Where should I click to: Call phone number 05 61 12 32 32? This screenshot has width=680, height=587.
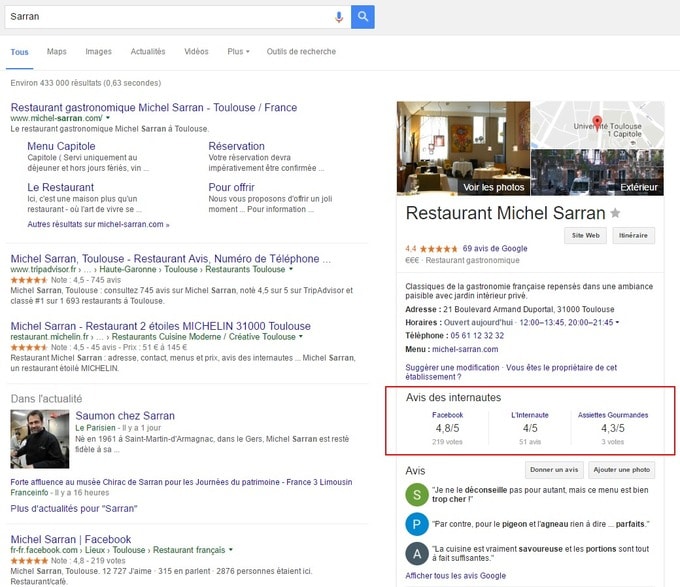coord(477,336)
